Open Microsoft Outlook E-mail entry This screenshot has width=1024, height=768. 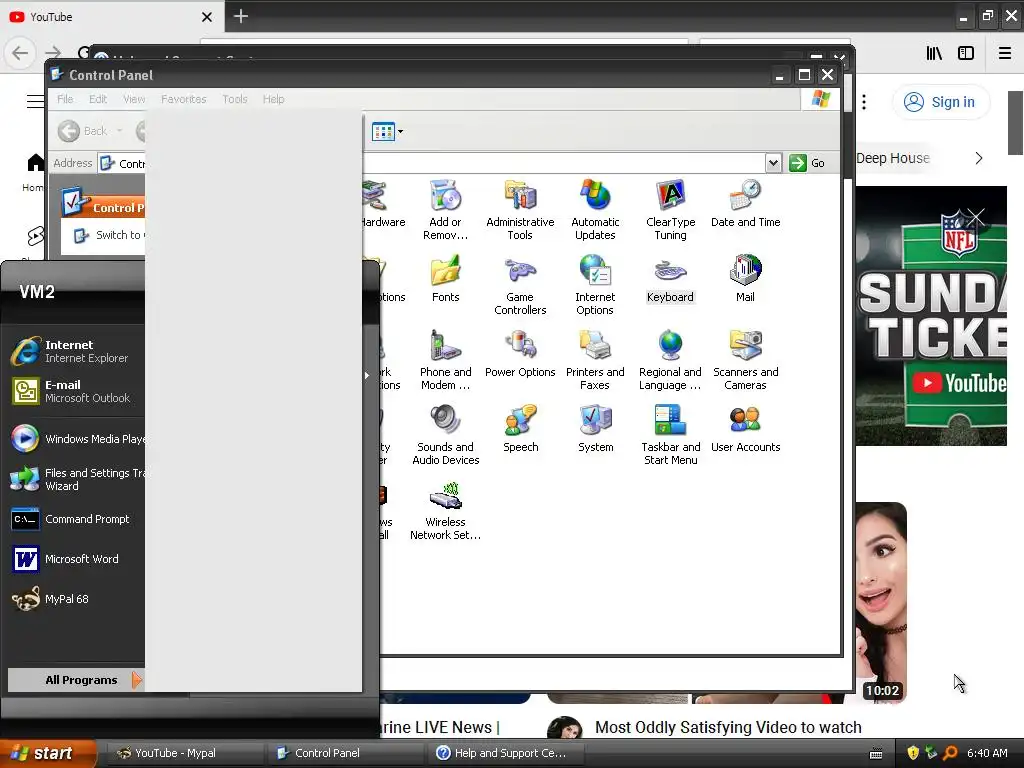76,391
